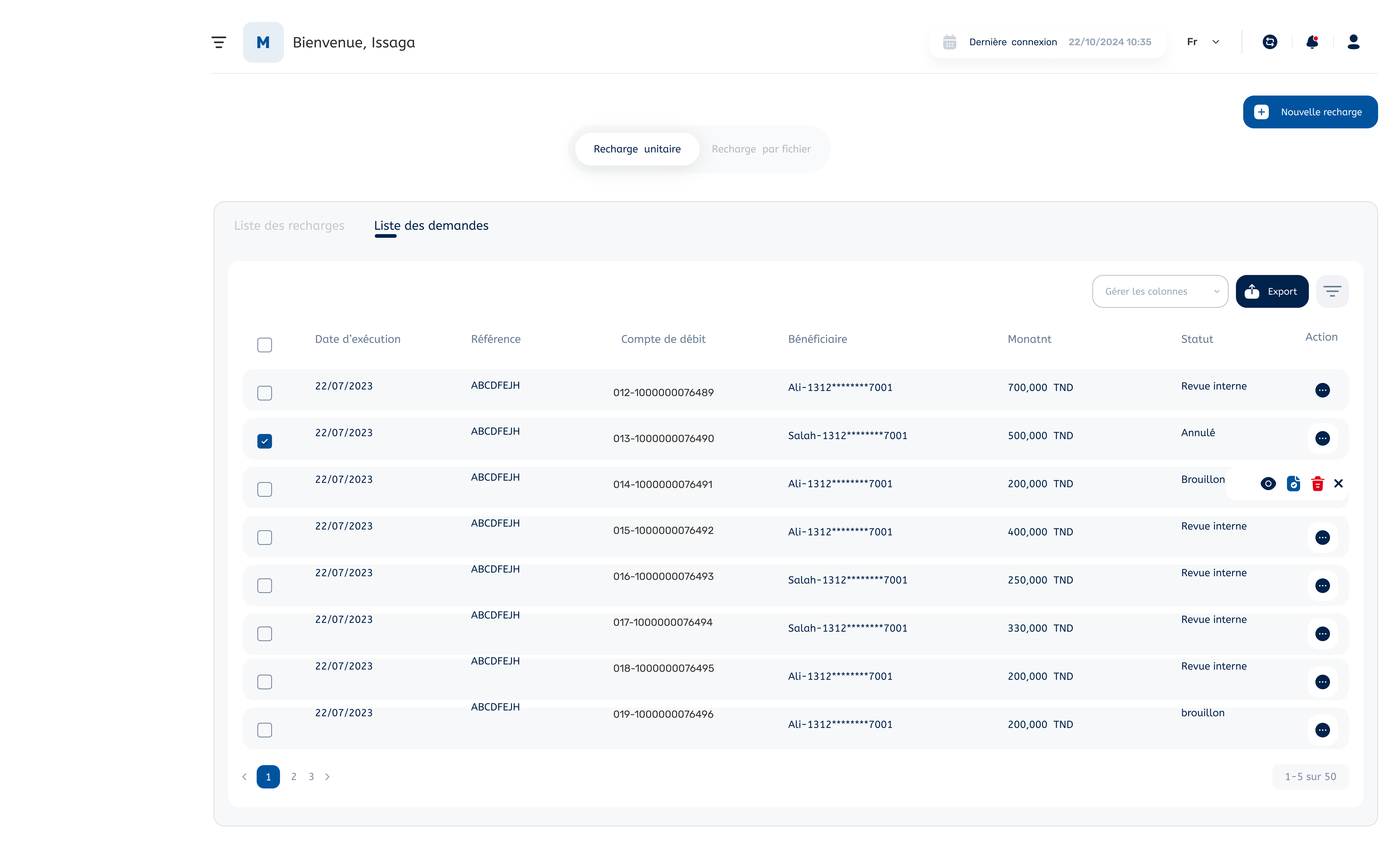The image size is (1400, 849).
Task: Click the 500,000 TND amount
Action: click(1040, 436)
